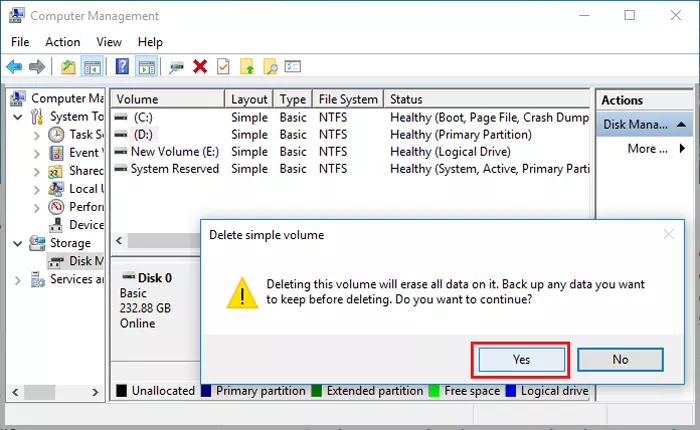Select Device Manager icon in tree

tap(56, 225)
